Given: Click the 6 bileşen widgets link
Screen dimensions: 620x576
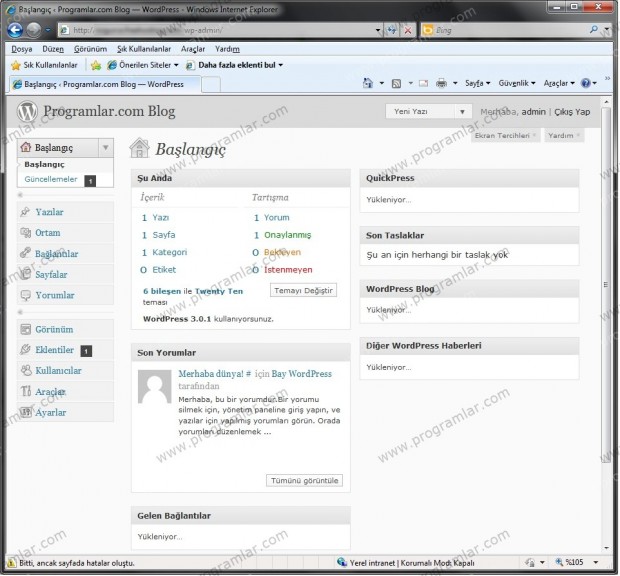Looking at the screenshot, I should [162, 291].
